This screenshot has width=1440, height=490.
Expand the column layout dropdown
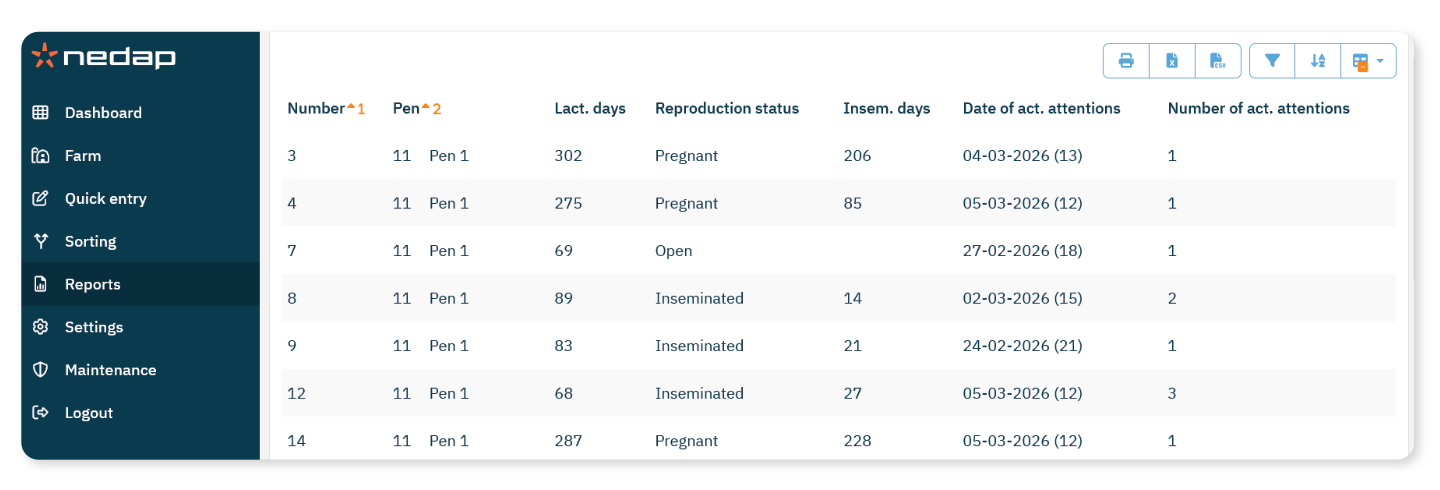pyautogui.click(x=1367, y=61)
